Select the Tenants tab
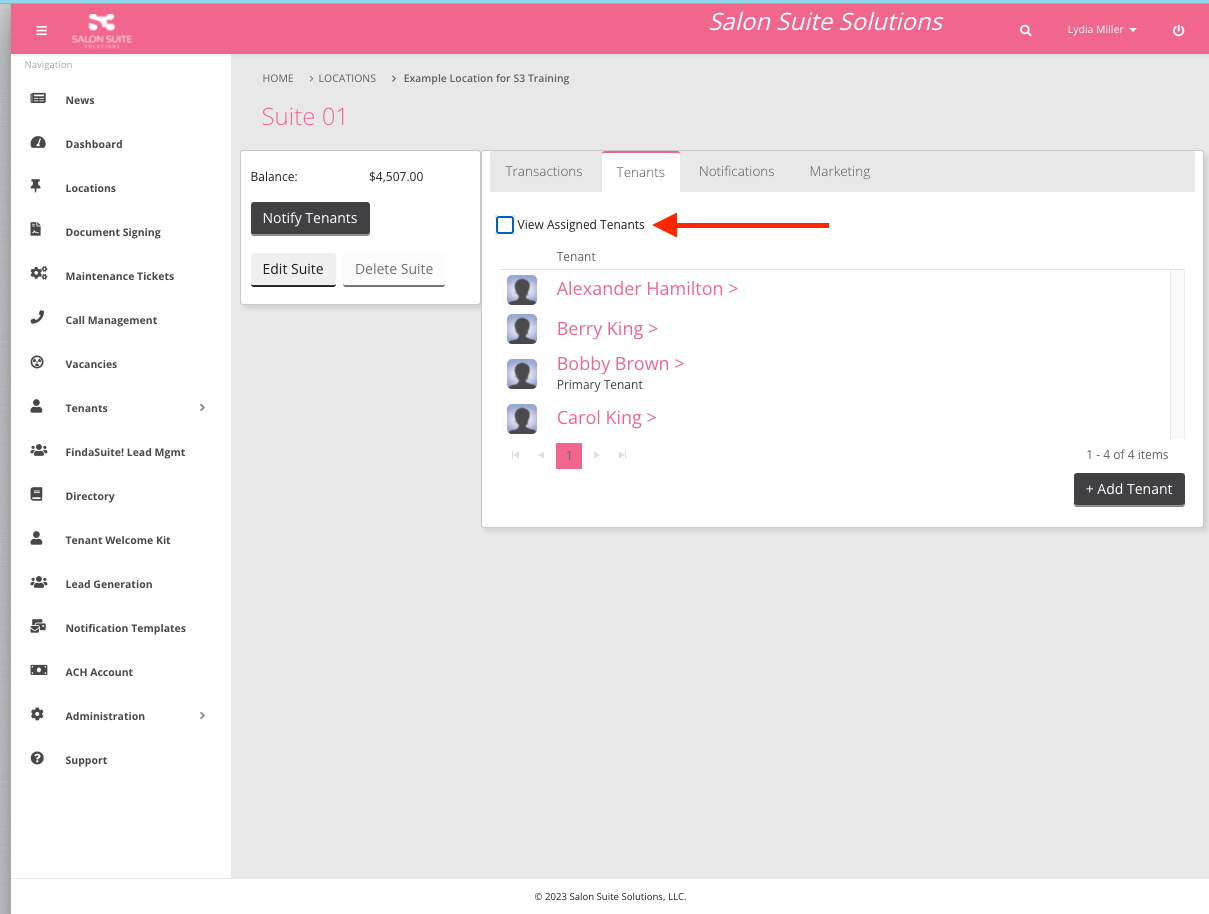This screenshot has height=914, width=1209. (x=641, y=172)
